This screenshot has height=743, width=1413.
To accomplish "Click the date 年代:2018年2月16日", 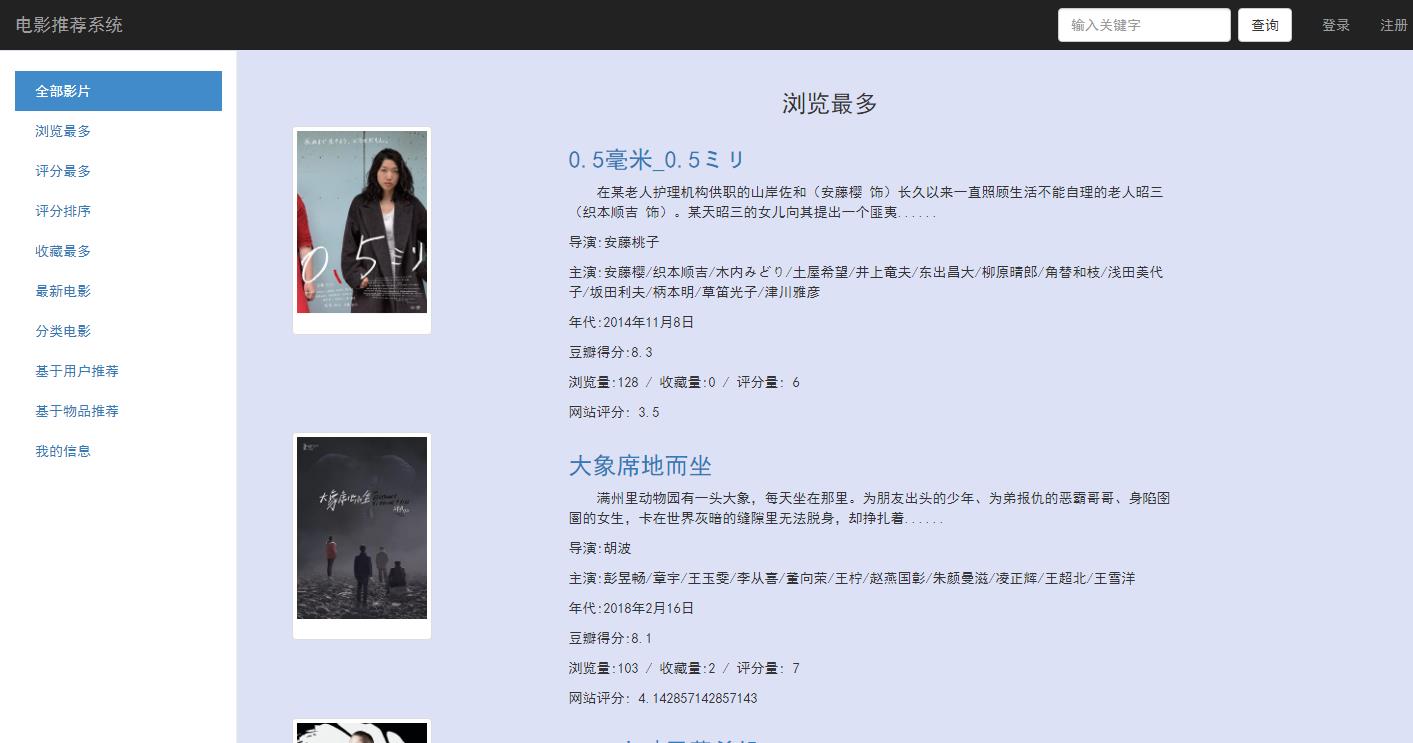I will (631, 608).
